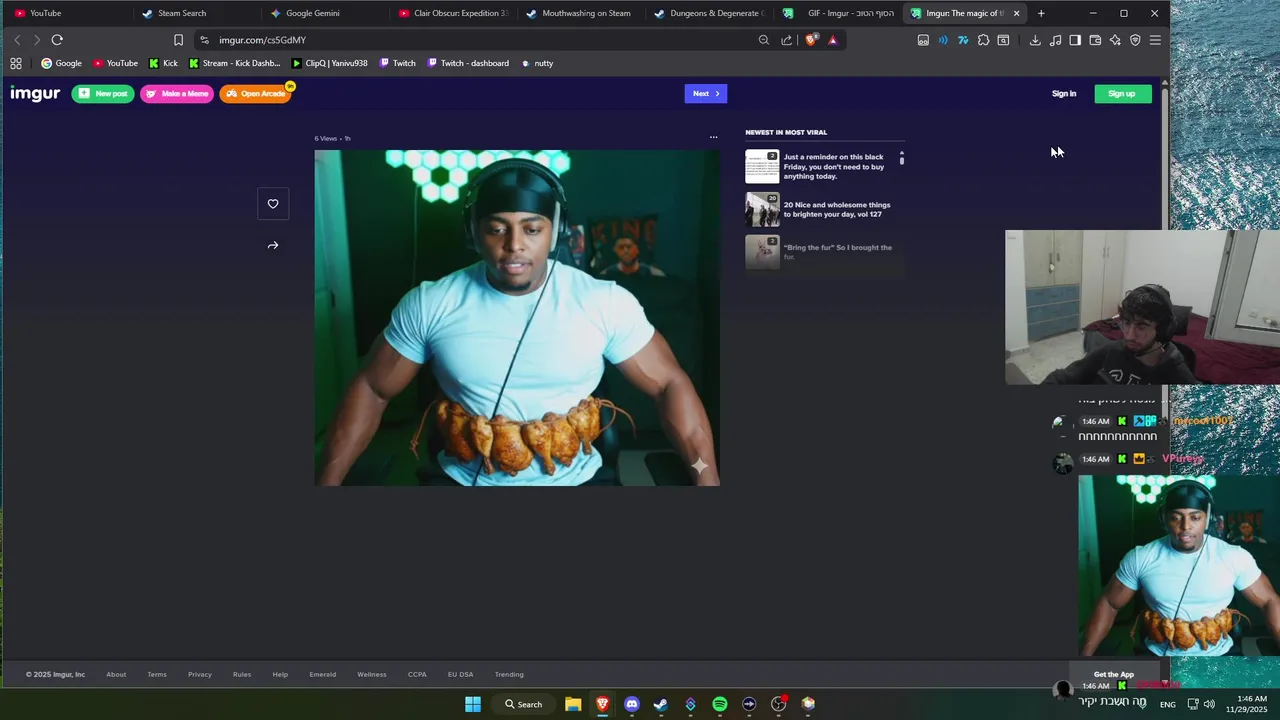Open ClipQ | Yanivu938 bookmark
The width and height of the screenshot is (1280, 720).
pos(330,63)
